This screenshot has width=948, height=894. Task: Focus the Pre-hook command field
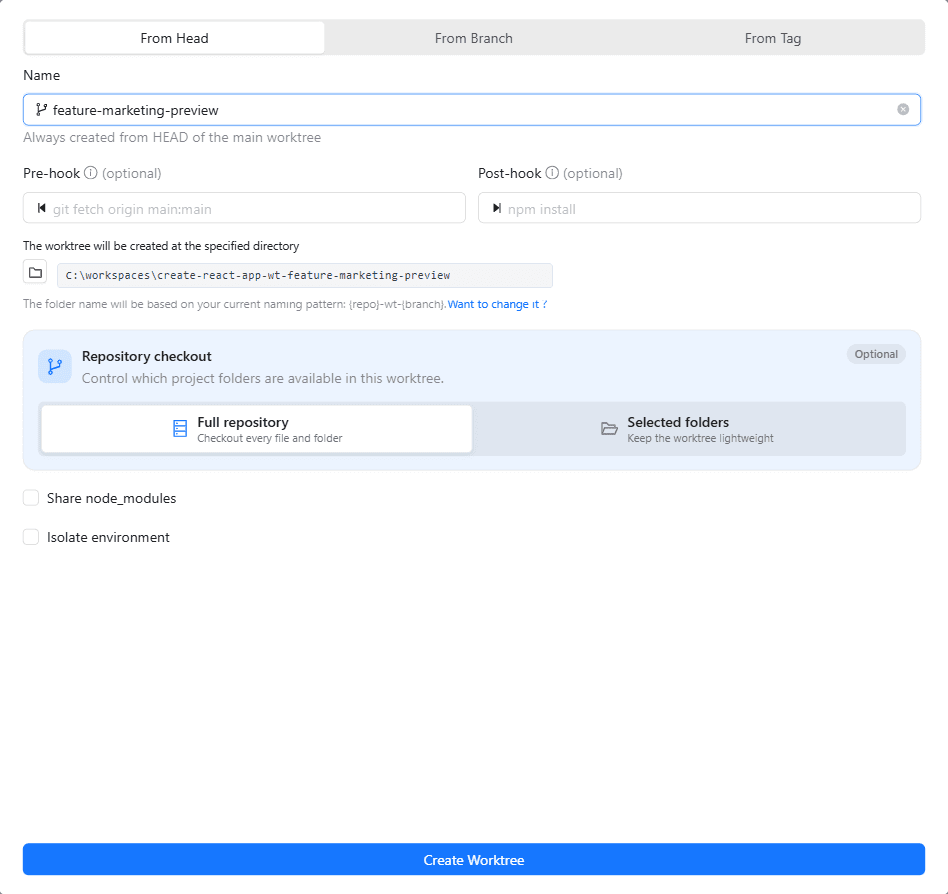click(244, 208)
